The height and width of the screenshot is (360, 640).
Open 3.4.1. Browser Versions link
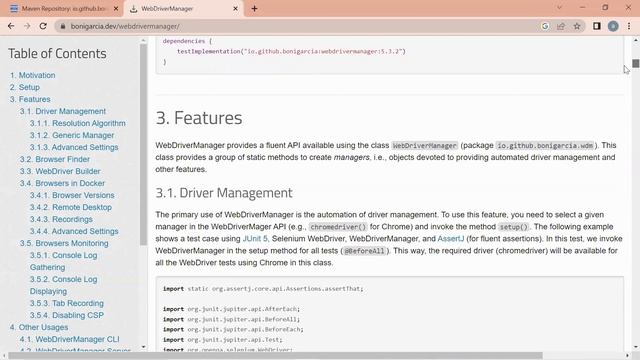tap(72, 195)
